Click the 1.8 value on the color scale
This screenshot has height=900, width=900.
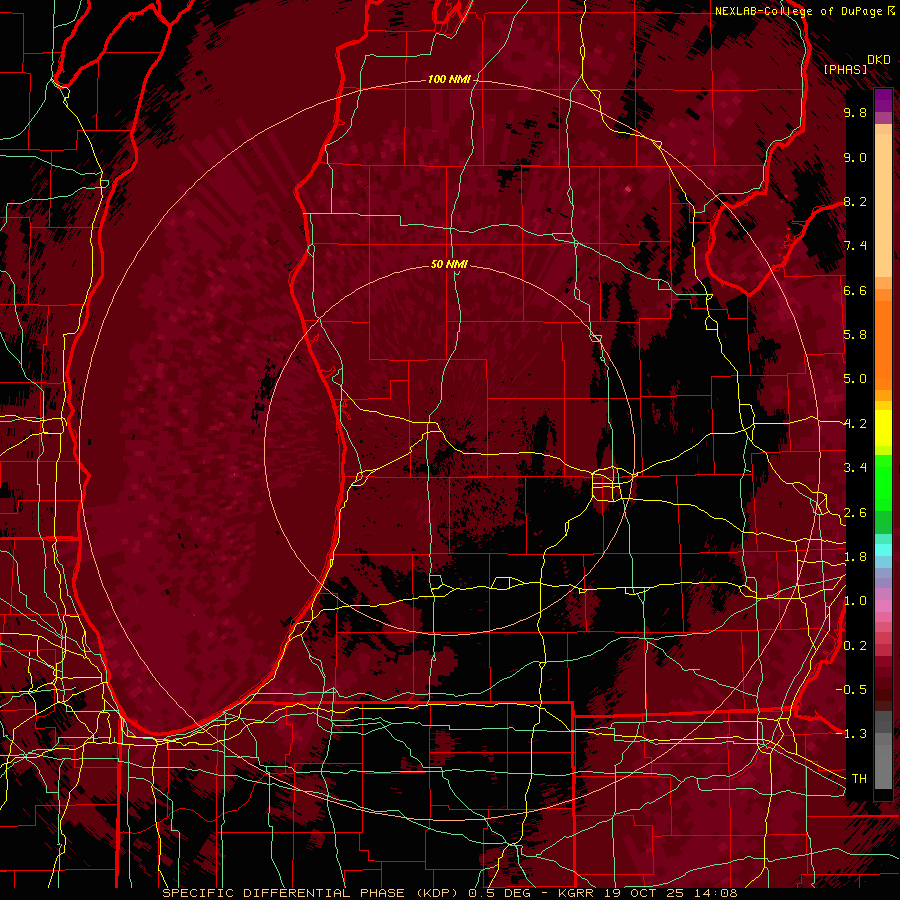point(855,557)
